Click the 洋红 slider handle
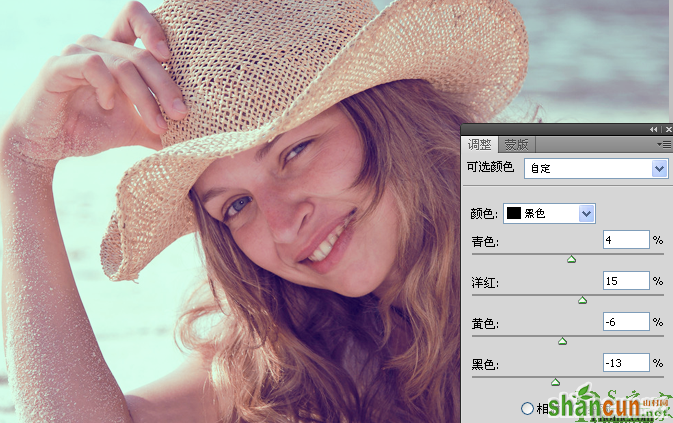This screenshot has height=423, width=673. pos(582,300)
